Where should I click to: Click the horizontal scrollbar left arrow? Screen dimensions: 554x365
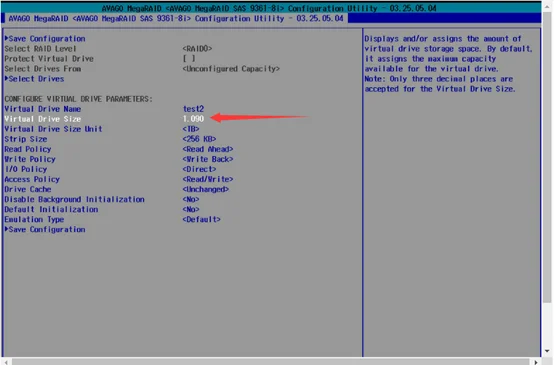6,362
